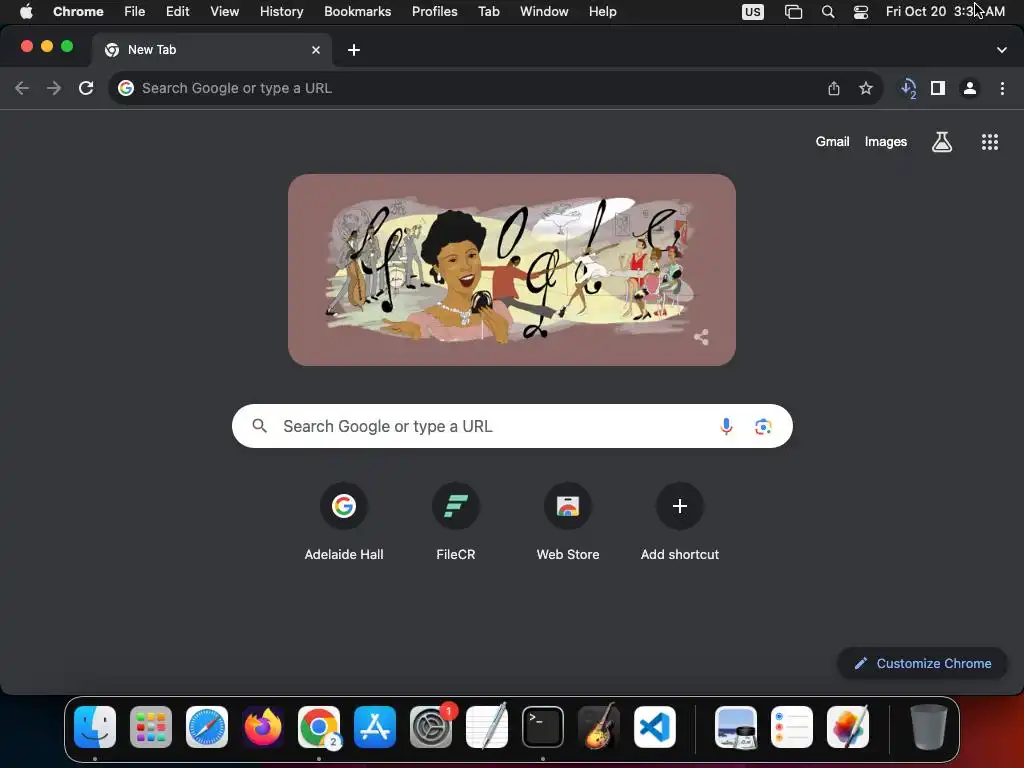1024x768 pixels.
Task: Open the Apple menu
Action: point(26,12)
